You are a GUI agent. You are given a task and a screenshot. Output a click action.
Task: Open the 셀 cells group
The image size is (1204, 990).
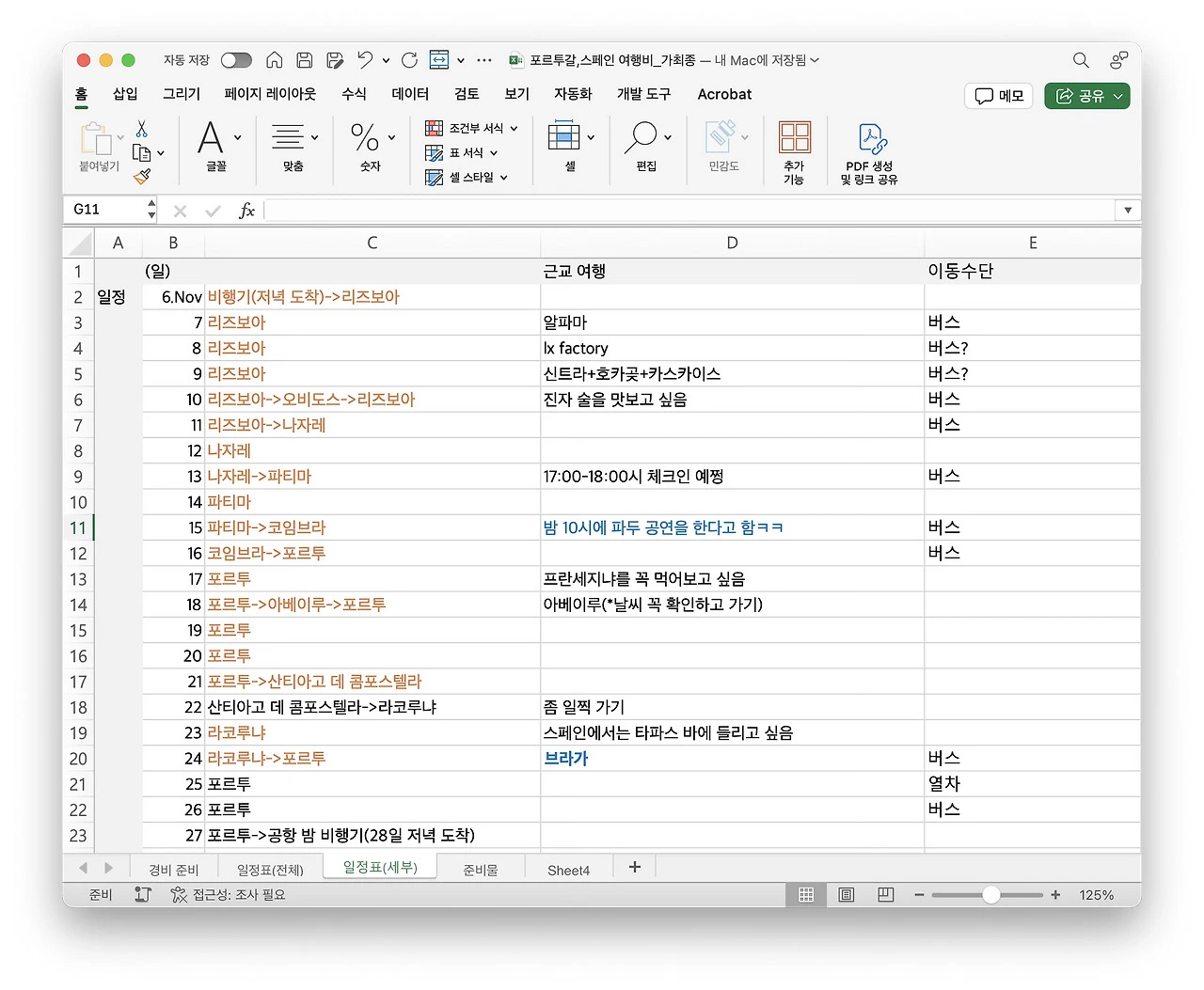pos(570,147)
